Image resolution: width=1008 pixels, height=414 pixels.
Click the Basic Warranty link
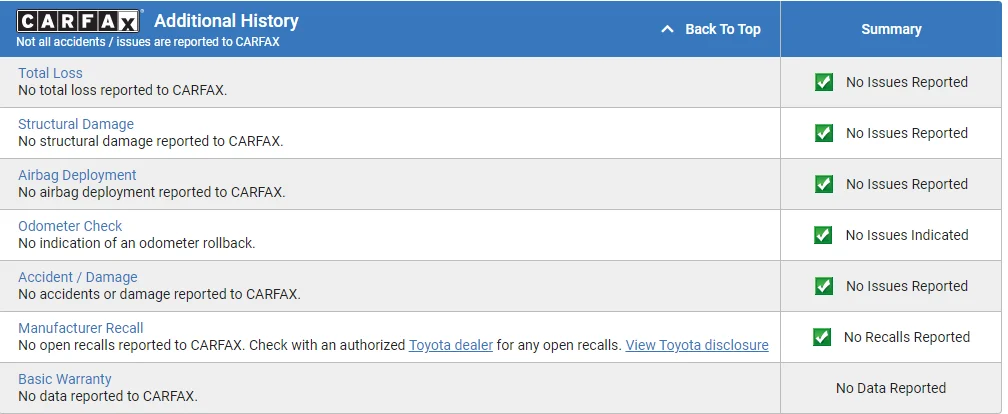pyautogui.click(x=65, y=379)
